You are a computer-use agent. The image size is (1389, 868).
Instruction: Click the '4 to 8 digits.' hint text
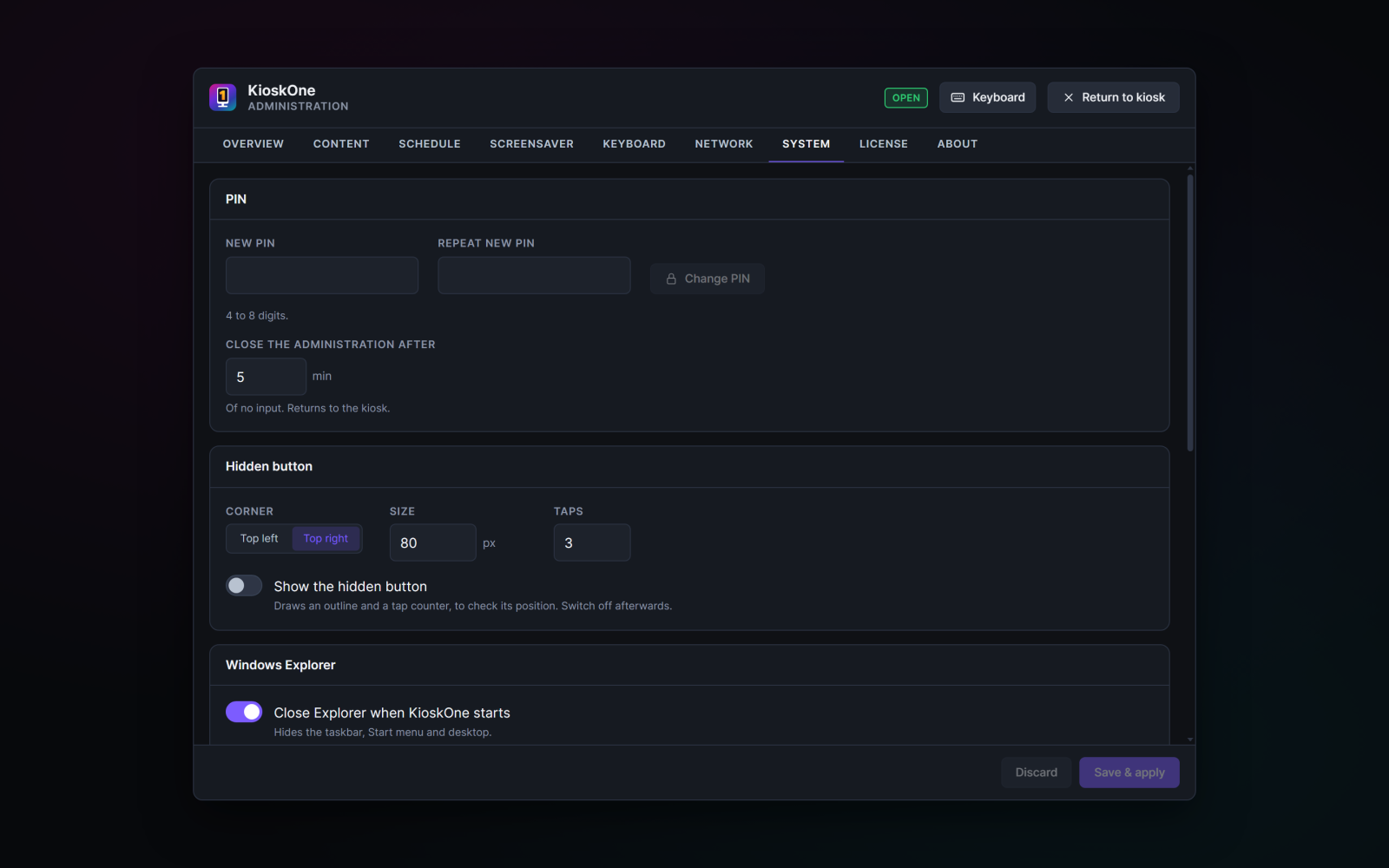coord(257,316)
